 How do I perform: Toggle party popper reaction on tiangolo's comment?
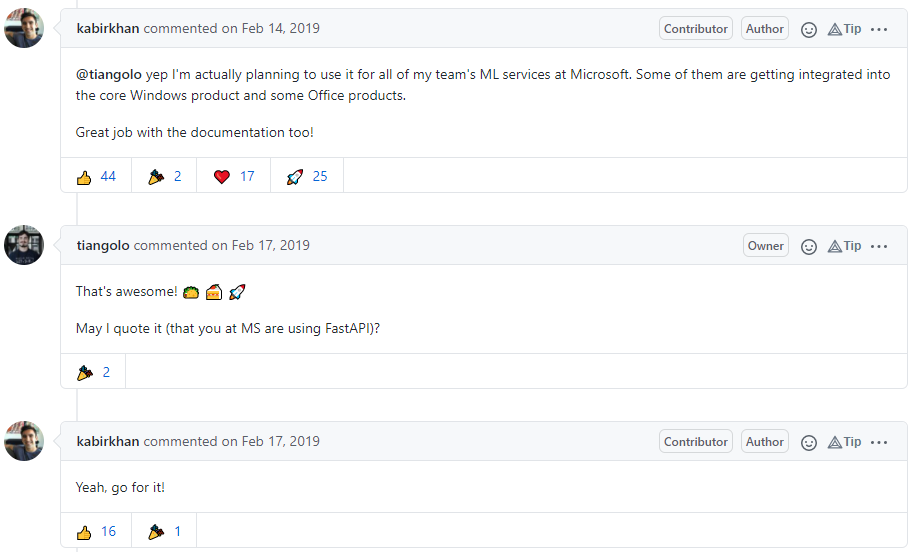(x=93, y=372)
